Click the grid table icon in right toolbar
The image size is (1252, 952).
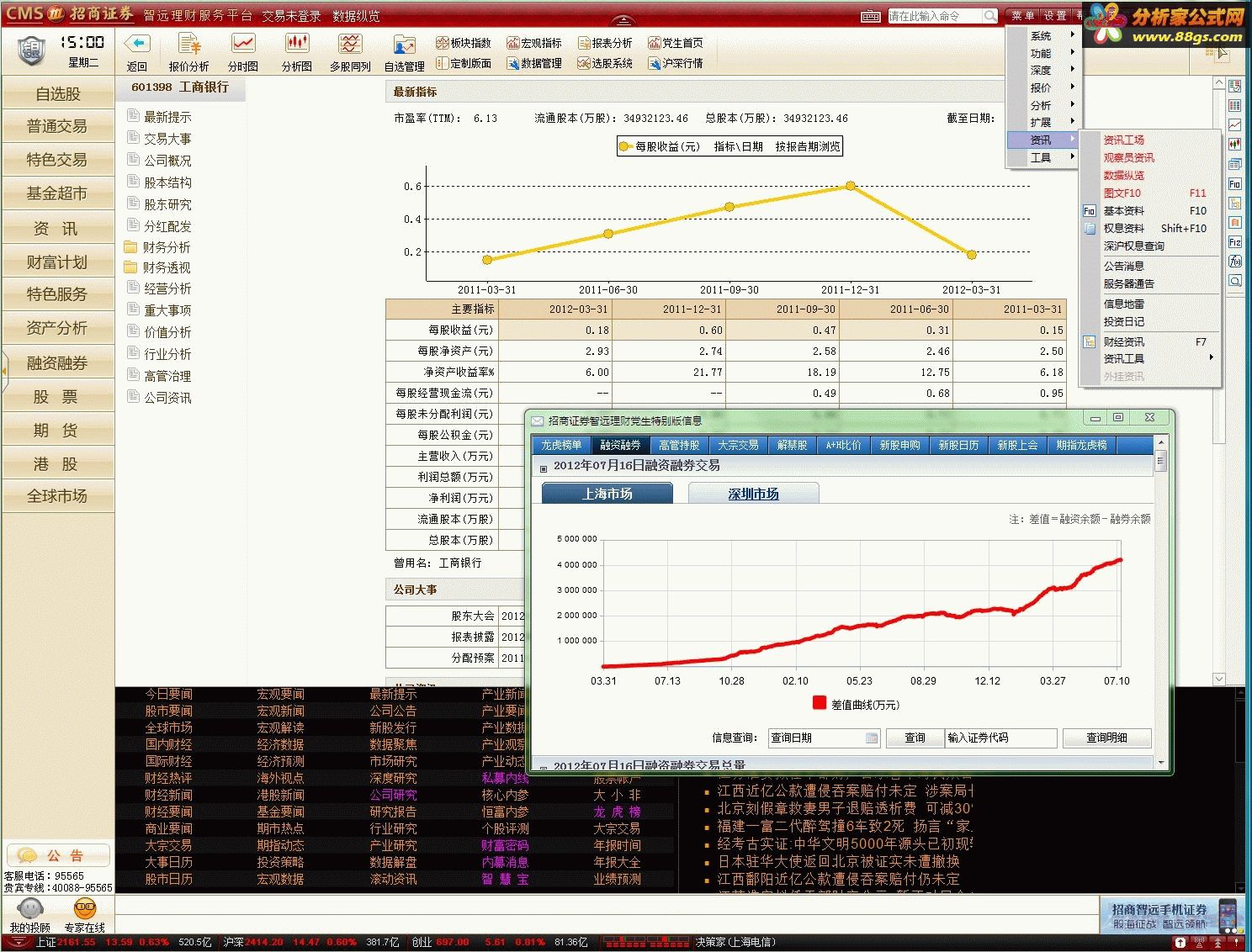pos(1234,105)
